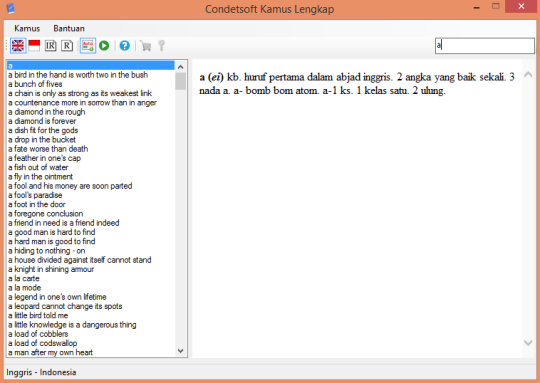This screenshot has height=383, width=540.
Task: Click the green play icon
Action: pyautogui.click(x=104, y=46)
